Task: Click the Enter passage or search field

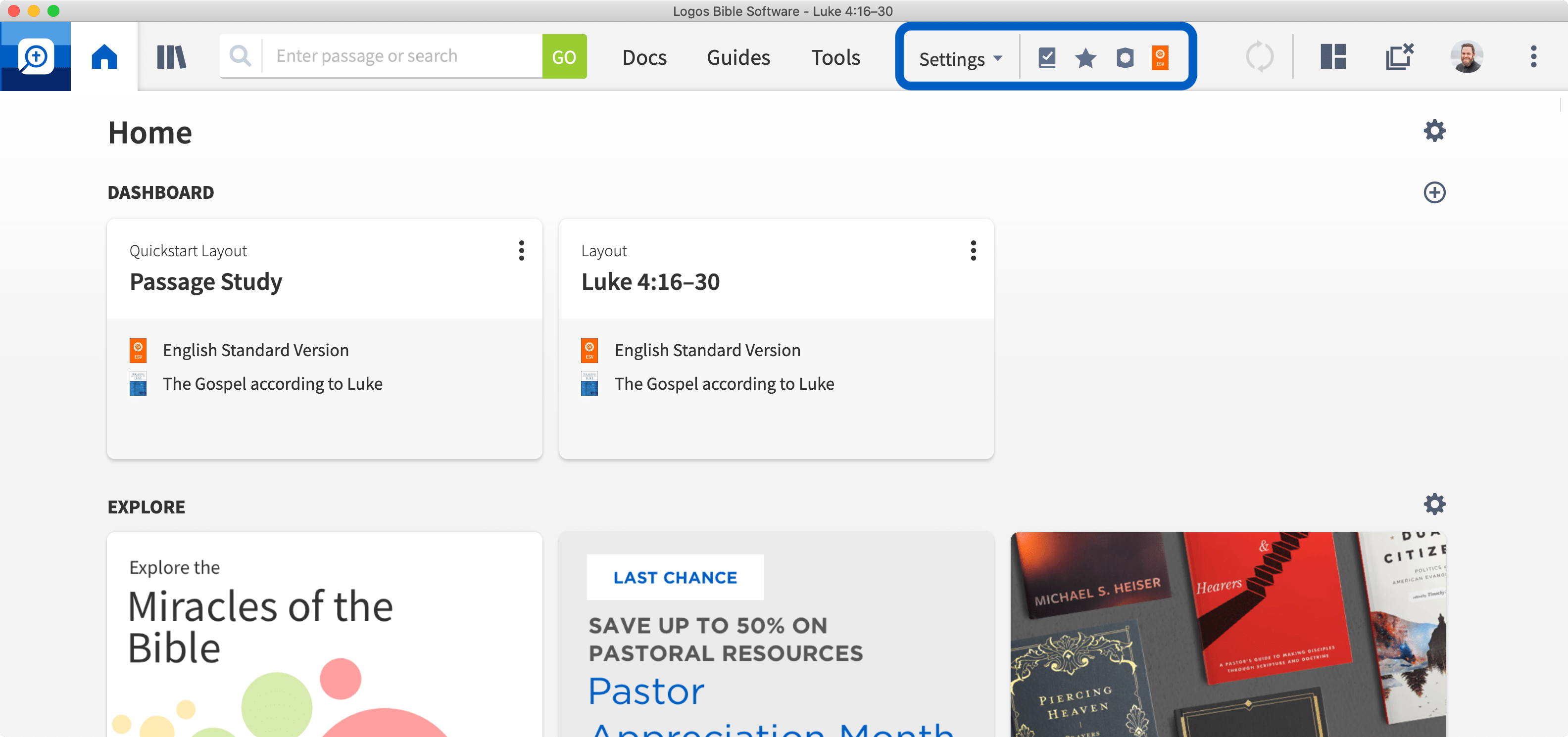Action: [x=402, y=56]
